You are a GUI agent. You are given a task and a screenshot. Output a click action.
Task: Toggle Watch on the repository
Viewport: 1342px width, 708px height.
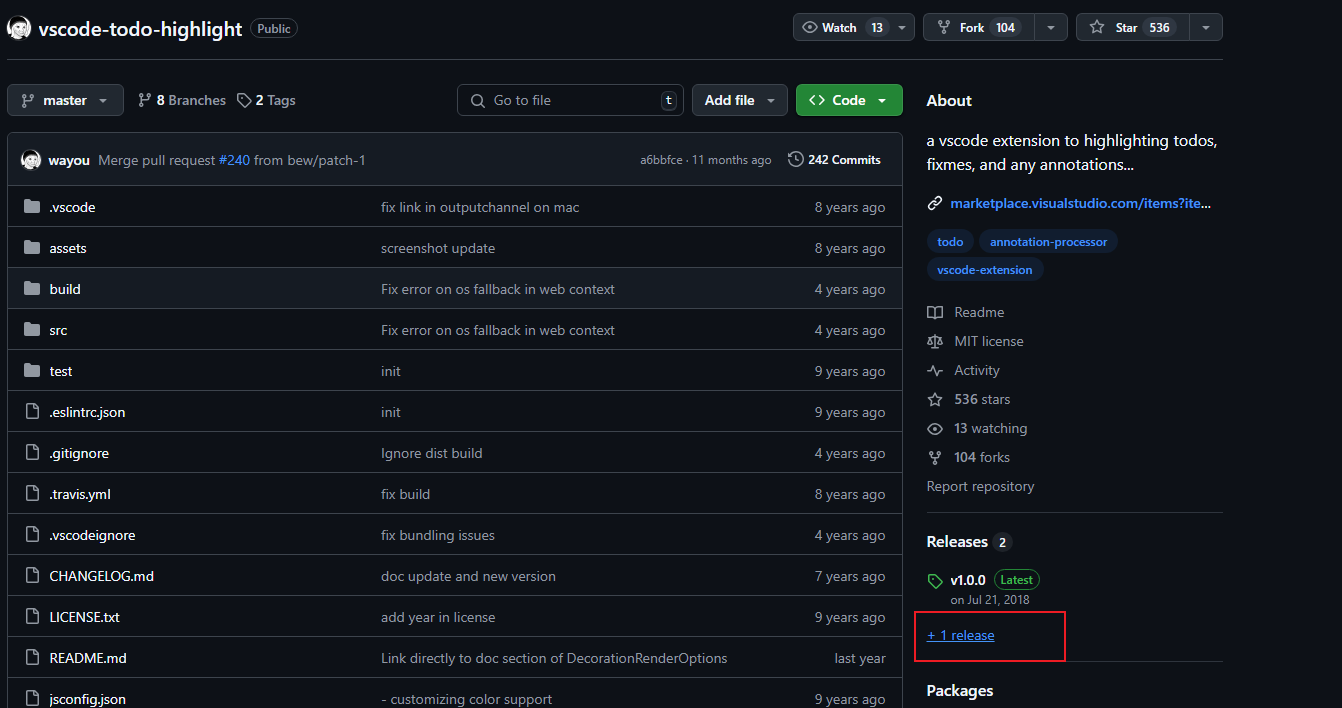point(840,27)
